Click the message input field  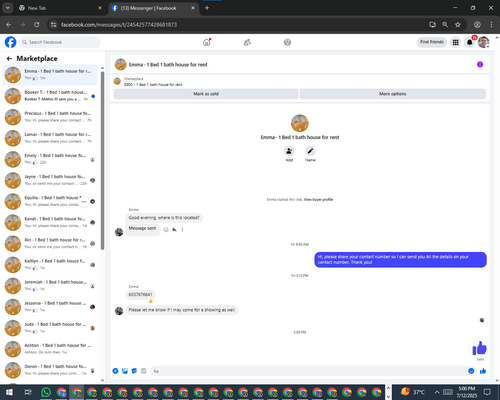pos(308,371)
